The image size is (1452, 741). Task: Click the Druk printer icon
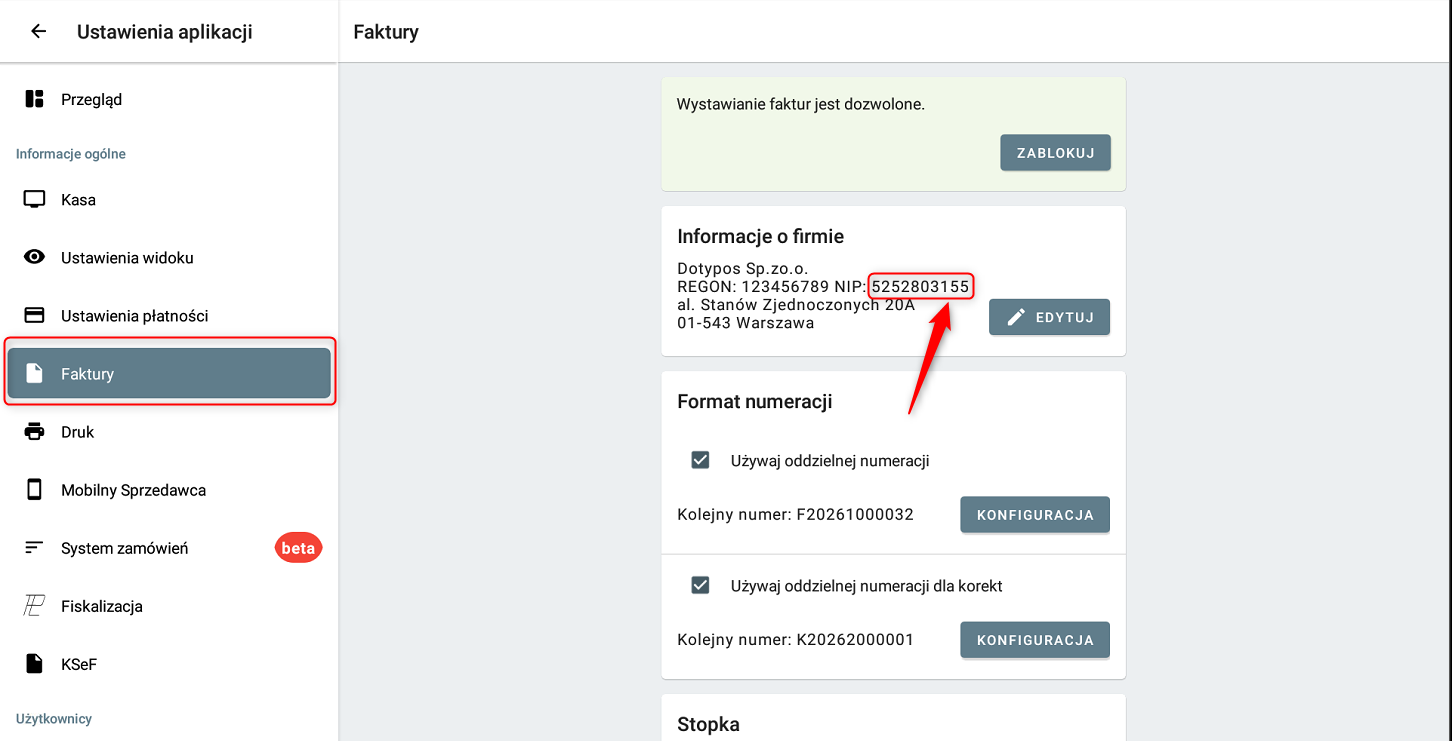(34, 432)
